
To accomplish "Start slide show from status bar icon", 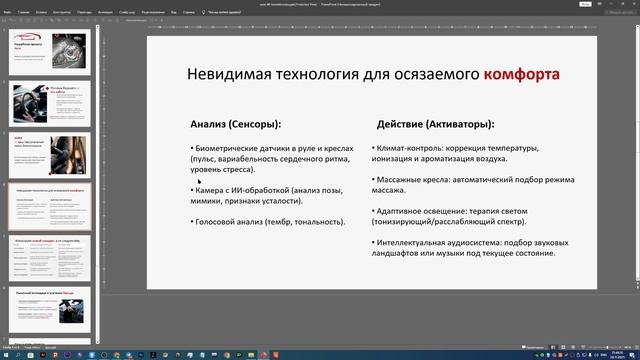I will coord(583,347).
